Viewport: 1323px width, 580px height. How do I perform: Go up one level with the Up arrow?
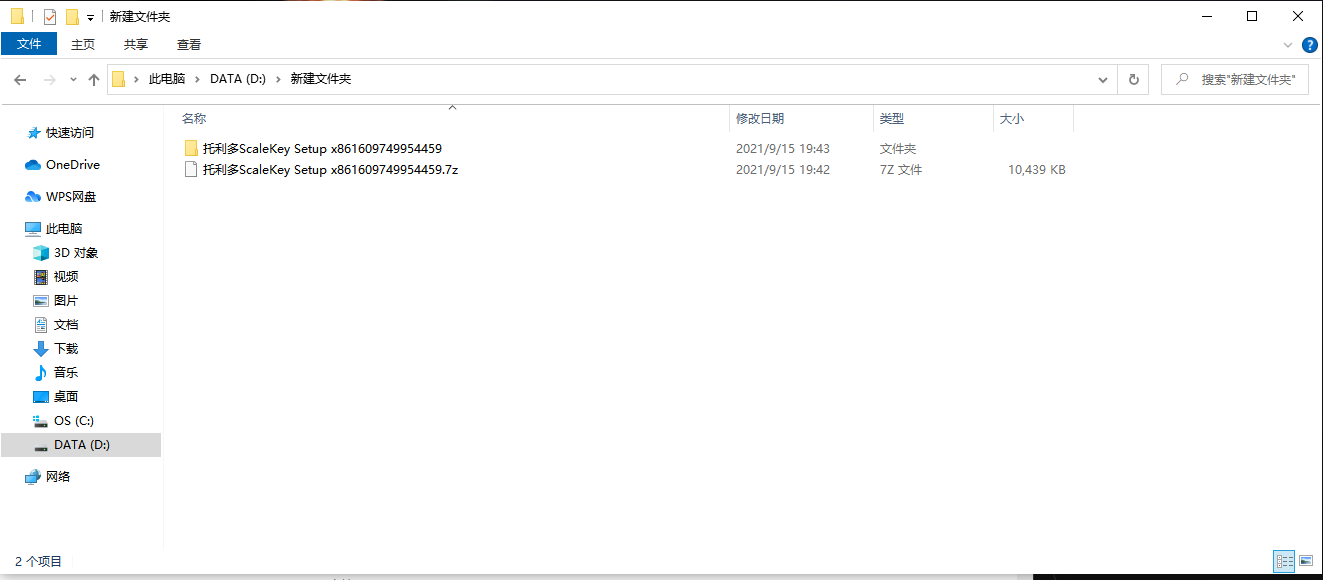click(94, 79)
